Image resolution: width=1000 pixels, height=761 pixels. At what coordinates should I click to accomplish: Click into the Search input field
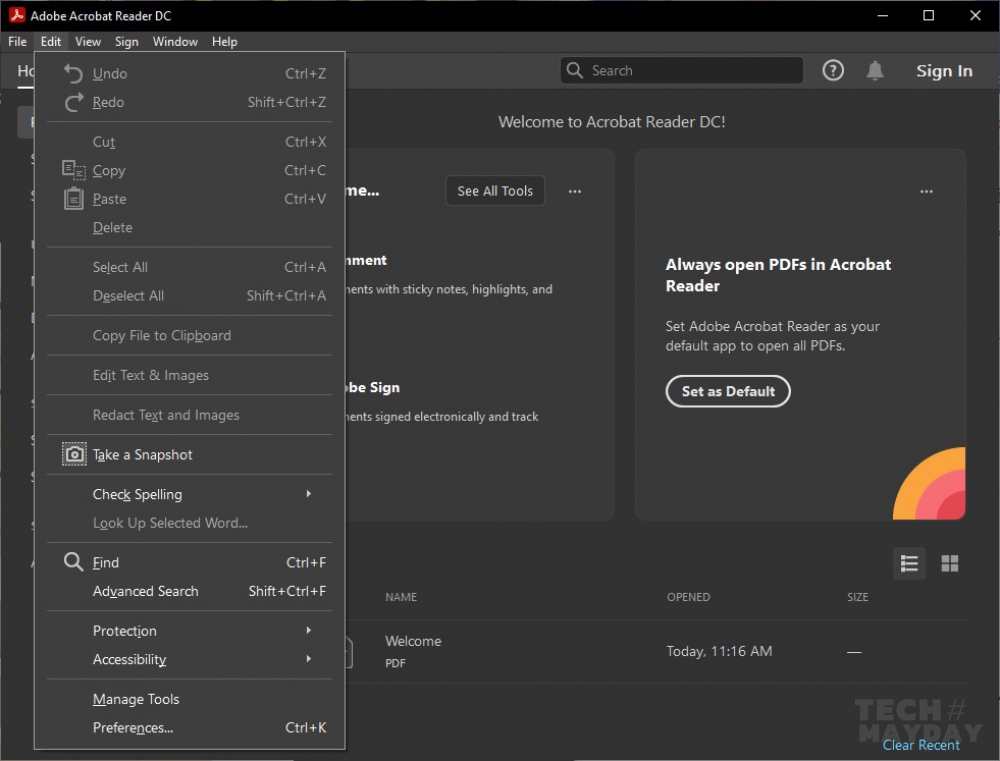click(681, 70)
